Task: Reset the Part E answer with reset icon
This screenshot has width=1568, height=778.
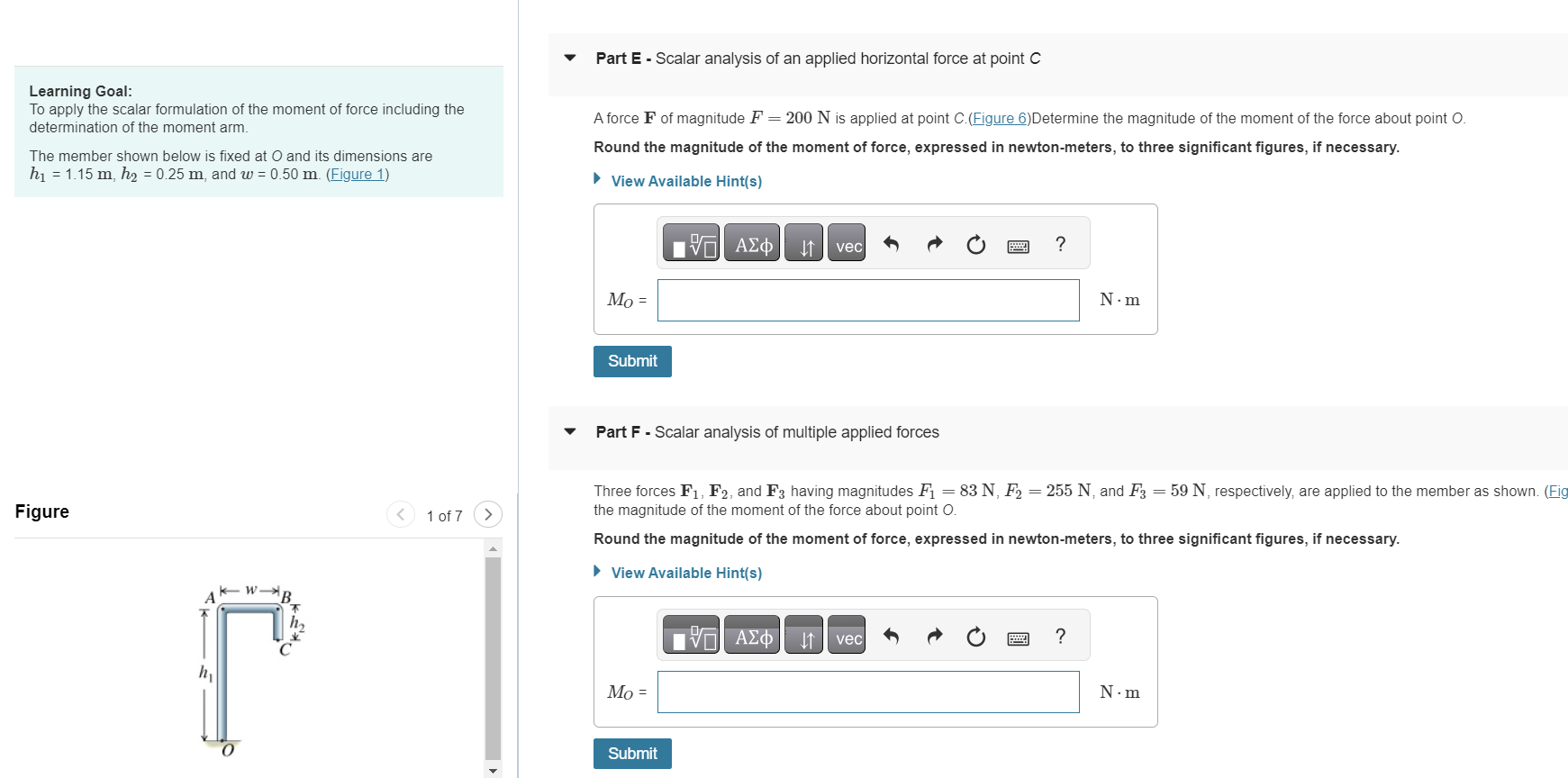Action: pos(975,242)
